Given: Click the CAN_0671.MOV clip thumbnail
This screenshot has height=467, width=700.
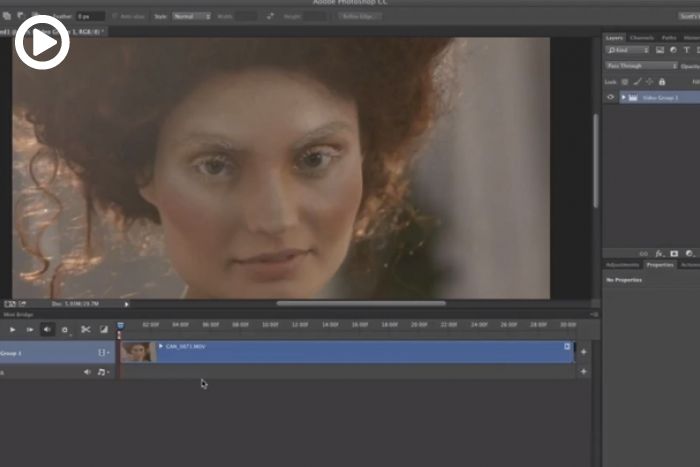Looking at the screenshot, I should pyautogui.click(x=138, y=352).
